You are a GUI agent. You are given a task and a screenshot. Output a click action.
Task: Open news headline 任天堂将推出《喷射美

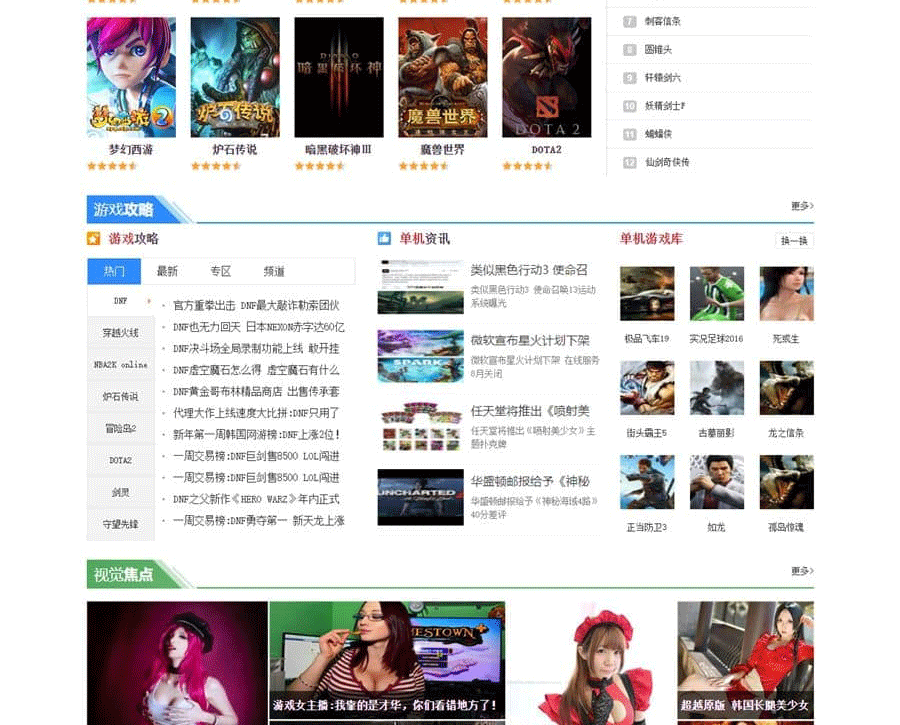point(530,411)
